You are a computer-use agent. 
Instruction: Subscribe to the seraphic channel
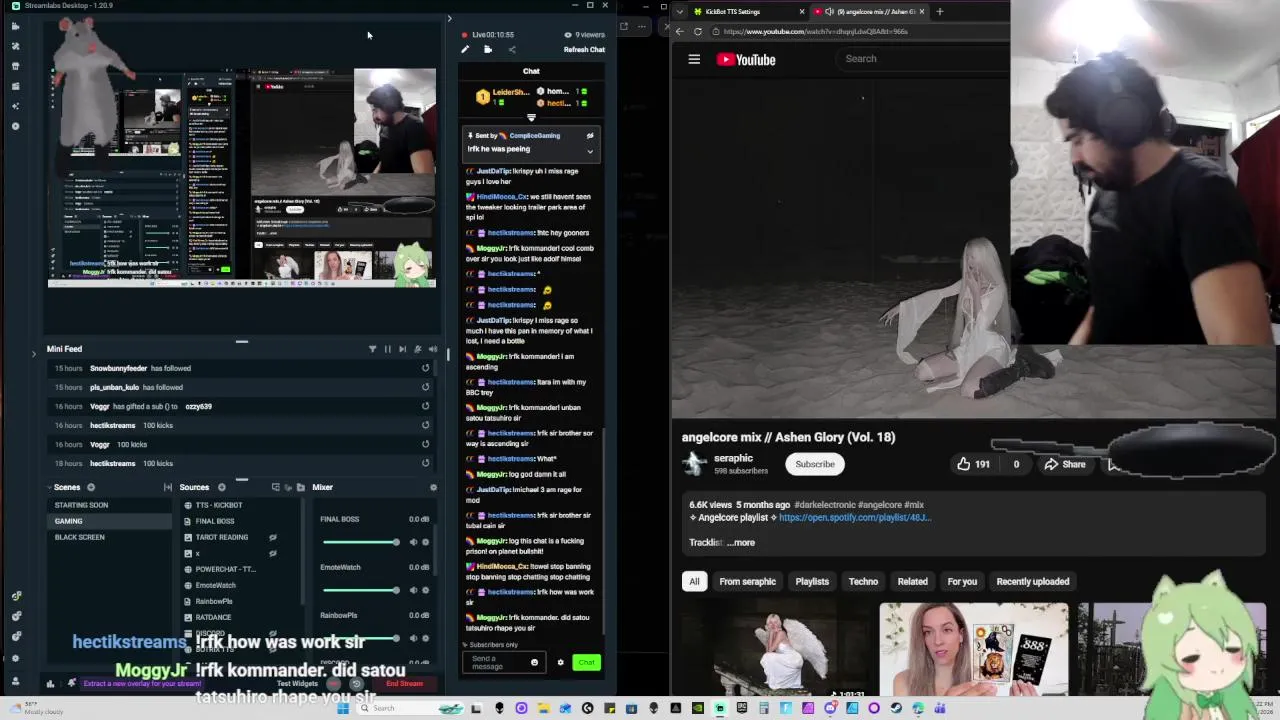[815, 464]
